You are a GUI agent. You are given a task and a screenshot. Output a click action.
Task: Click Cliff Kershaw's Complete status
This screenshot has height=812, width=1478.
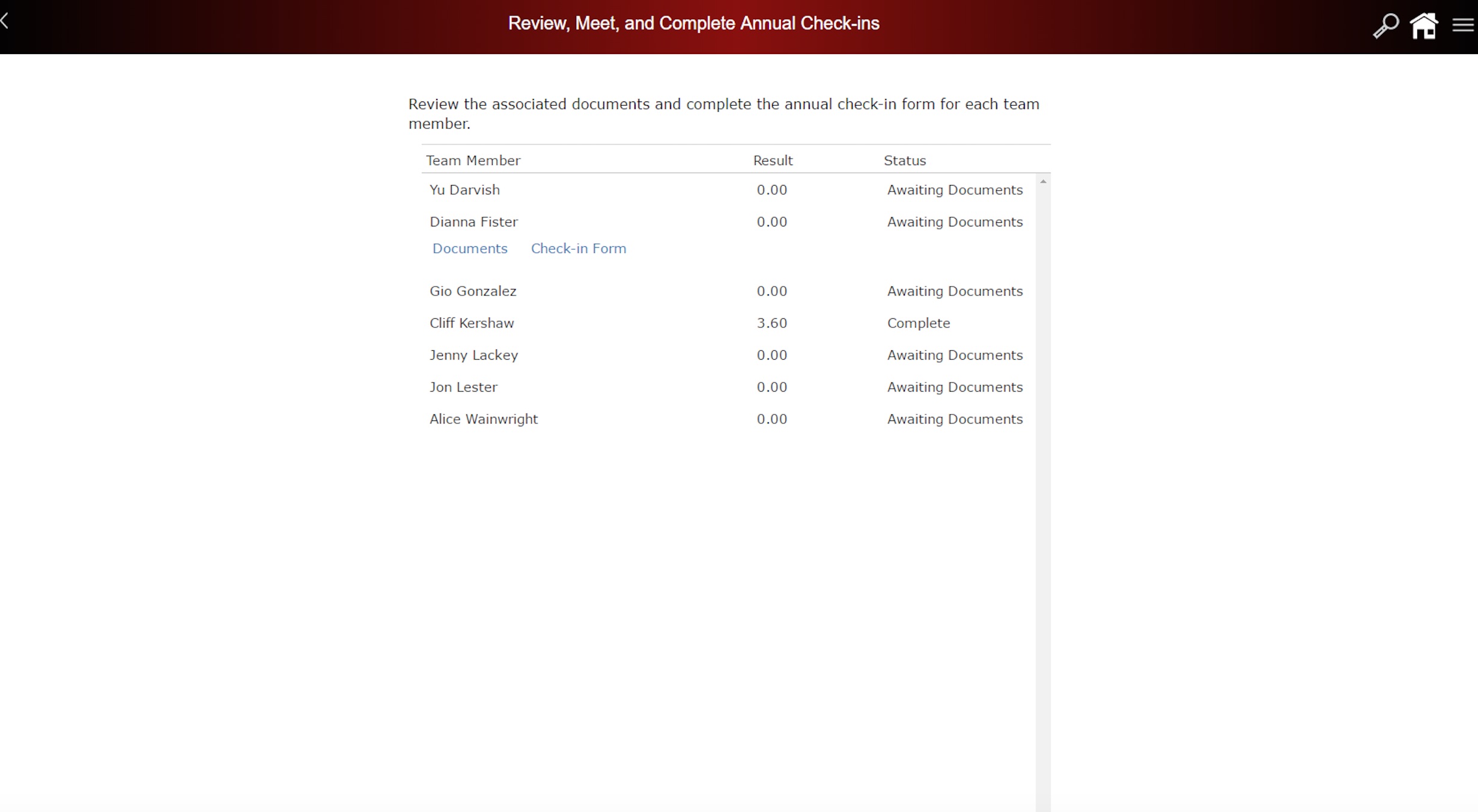click(918, 323)
